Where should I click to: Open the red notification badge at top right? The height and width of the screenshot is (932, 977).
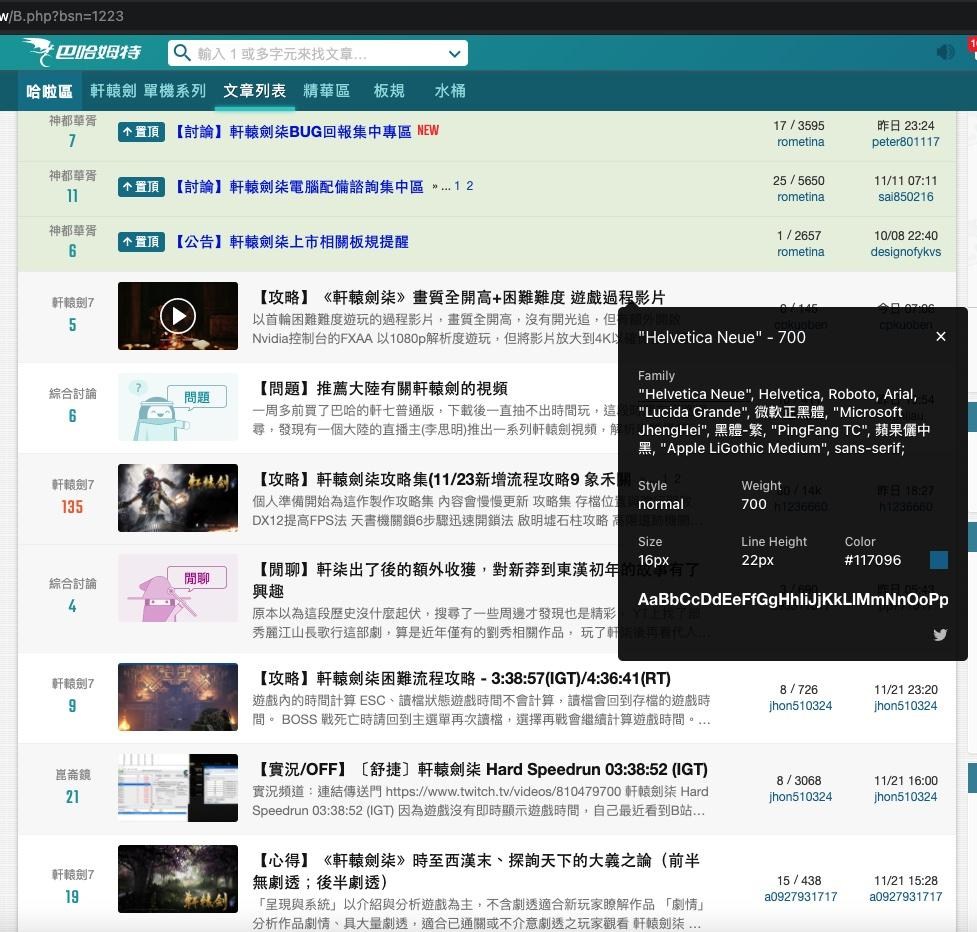click(971, 44)
